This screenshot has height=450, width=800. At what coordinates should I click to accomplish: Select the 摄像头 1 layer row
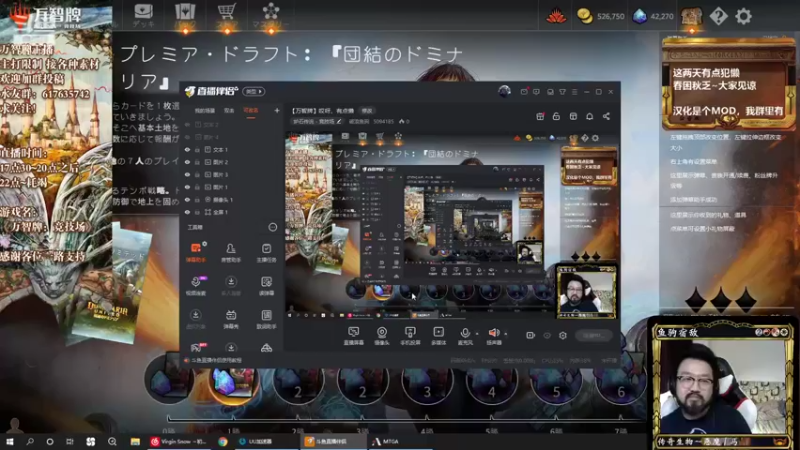[230, 199]
